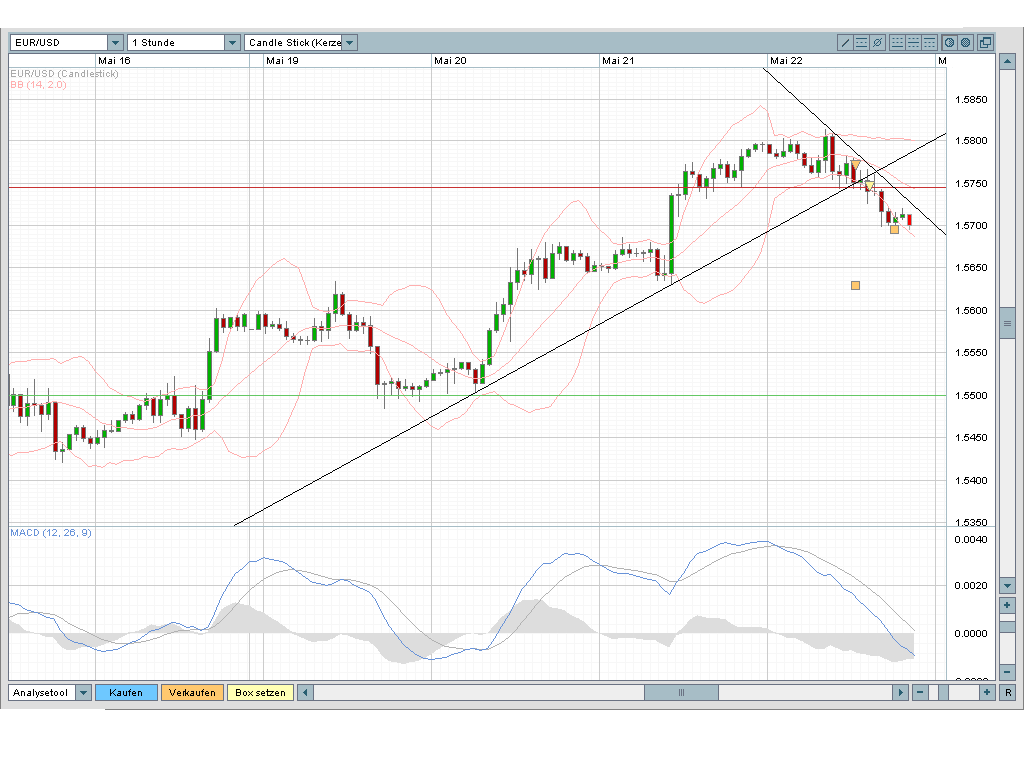
Task: Click the horizontal scrollbar right arrow
Action: coord(901,692)
